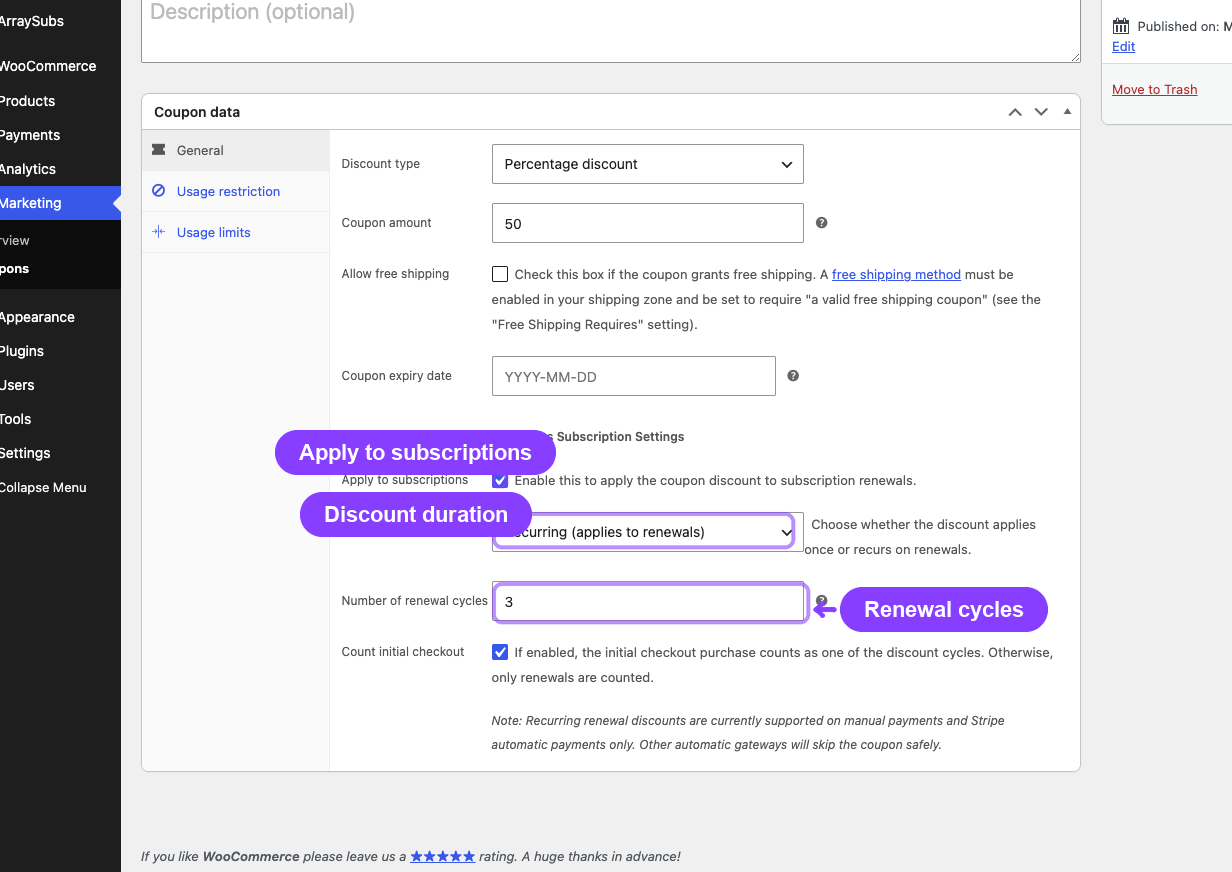Open the ArraySubs menu
The height and width of the screenshot is (872, 1232).
pos(60,21)
